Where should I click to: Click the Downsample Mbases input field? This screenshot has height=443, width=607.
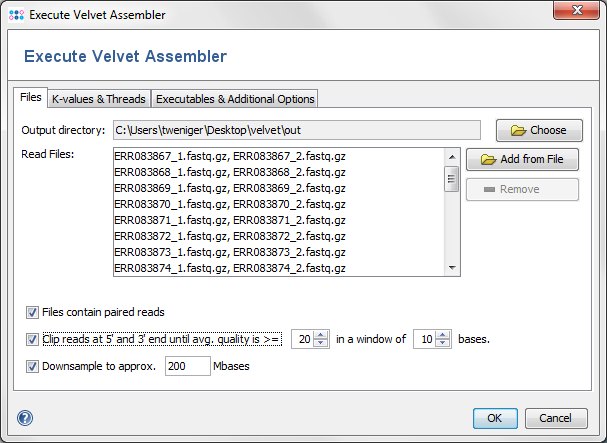188,366
